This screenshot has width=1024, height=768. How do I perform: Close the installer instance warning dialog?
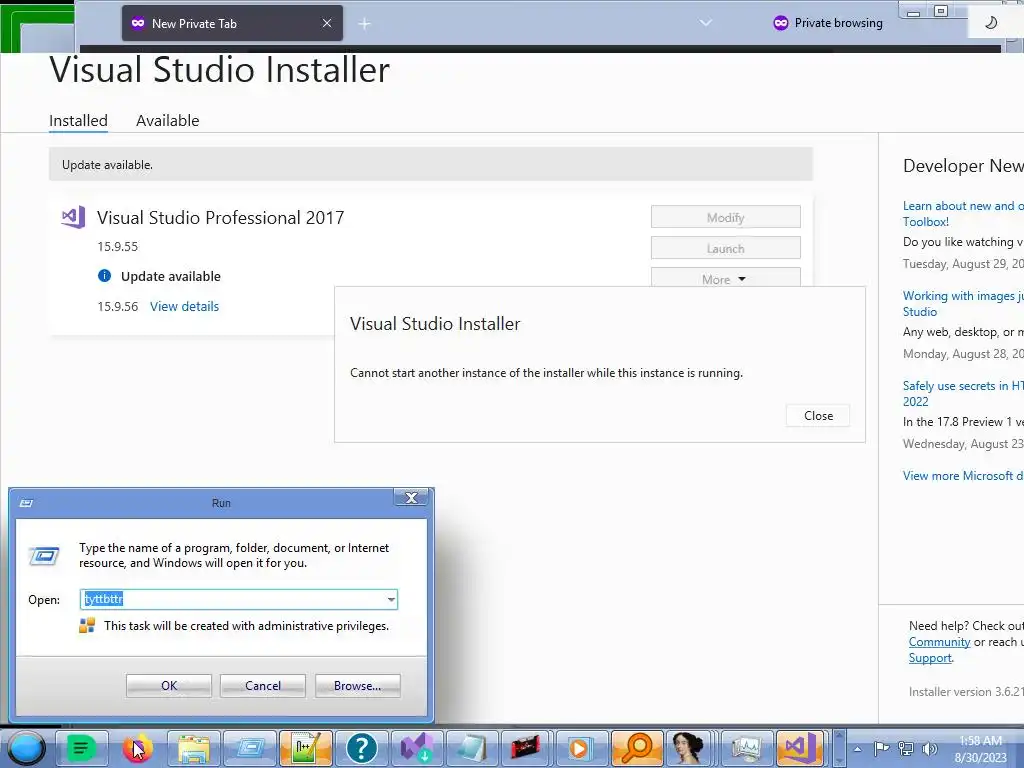pyautogui.click(x=818, y=415)
